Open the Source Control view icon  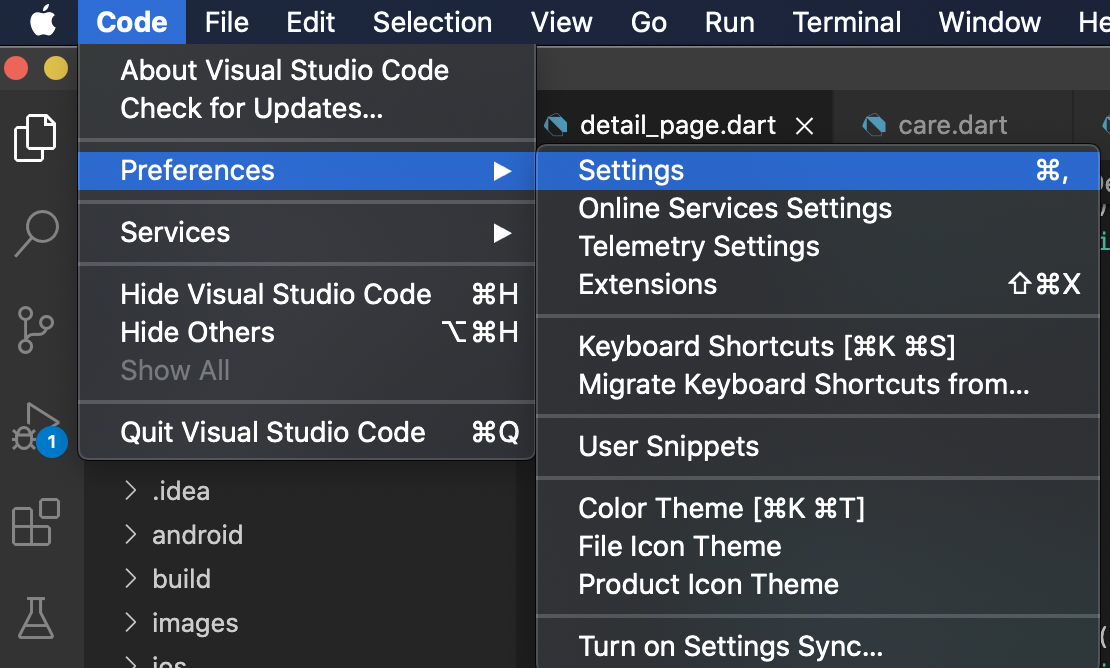pos(35,330)
